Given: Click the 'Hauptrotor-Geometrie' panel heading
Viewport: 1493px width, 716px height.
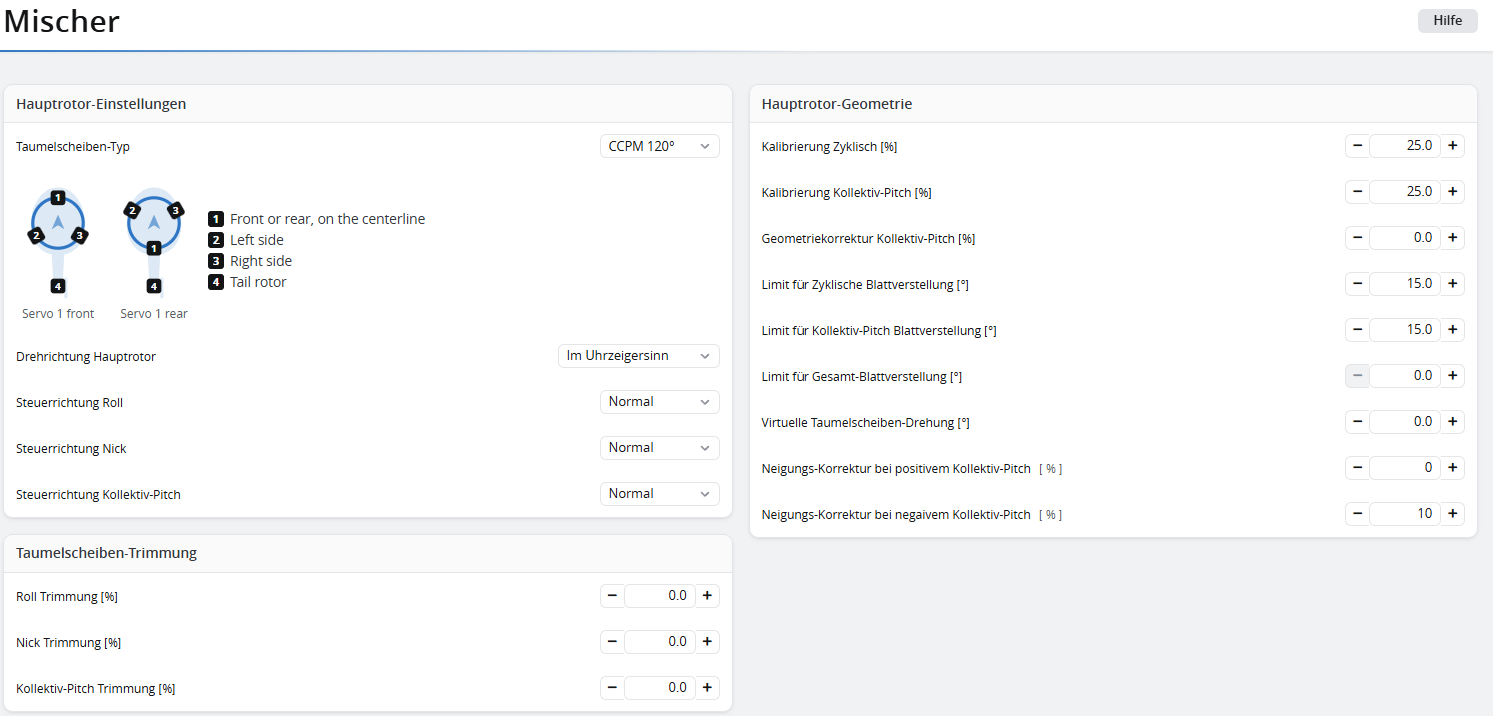Looking at the screenshot, I should 837,104.
